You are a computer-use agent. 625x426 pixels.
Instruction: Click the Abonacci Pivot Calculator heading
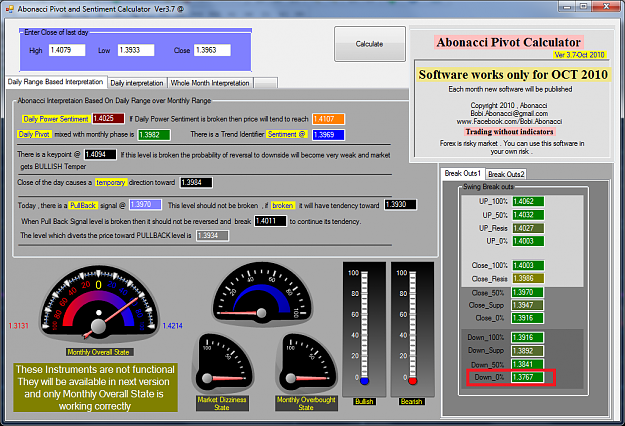pyautogui.click(x=509, y=42)
